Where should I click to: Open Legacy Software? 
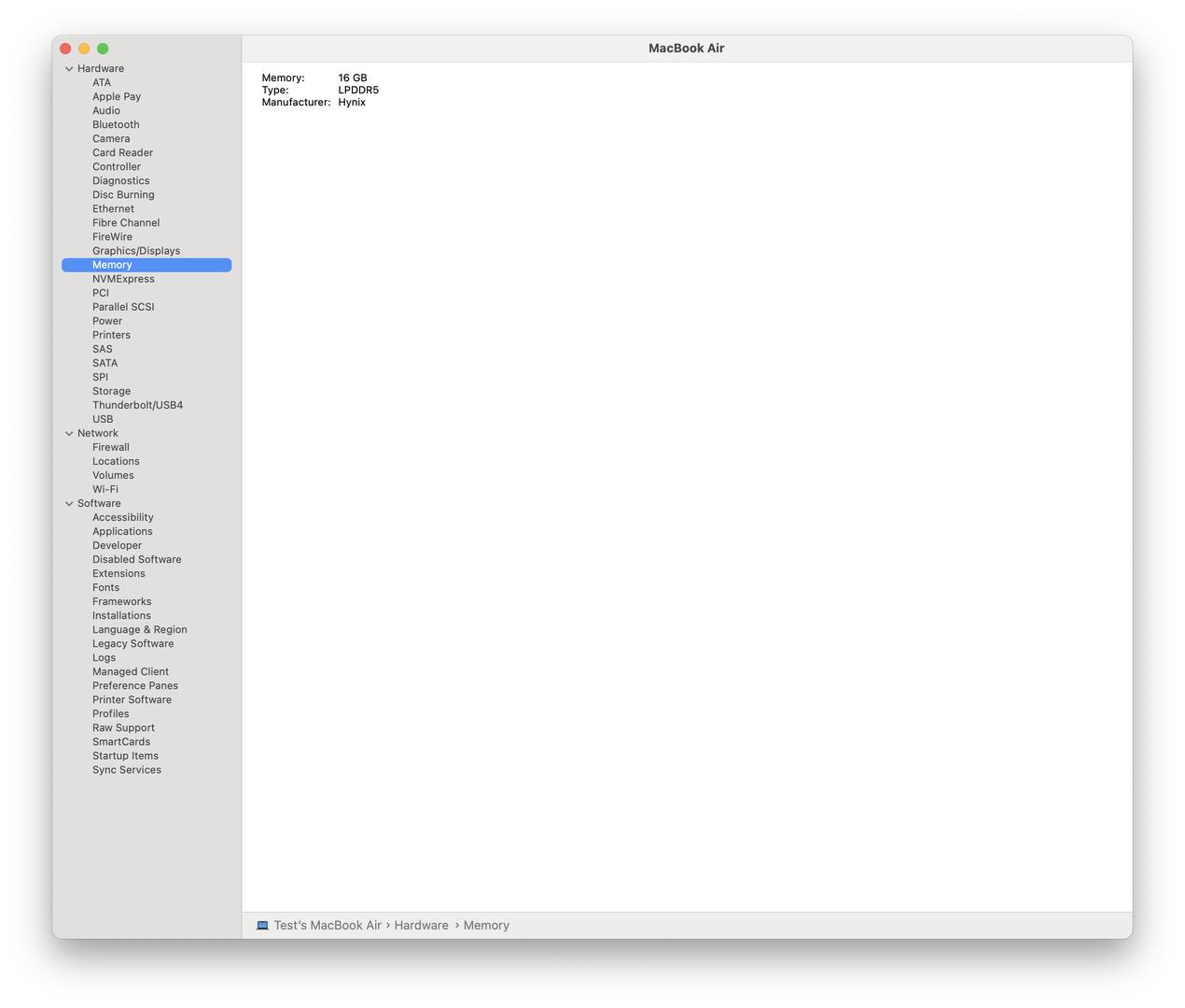pos(132,643)
